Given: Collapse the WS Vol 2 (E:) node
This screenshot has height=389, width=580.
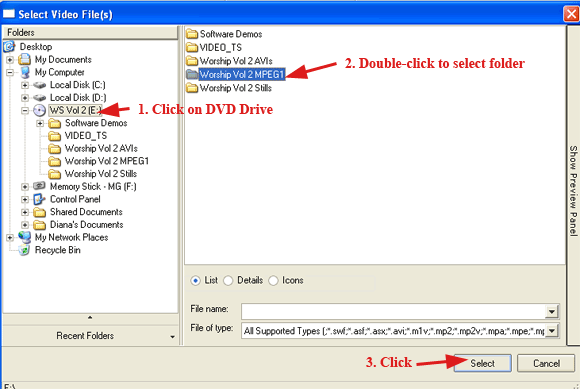Looking at the screenshot, I should (x=25, y=110).
